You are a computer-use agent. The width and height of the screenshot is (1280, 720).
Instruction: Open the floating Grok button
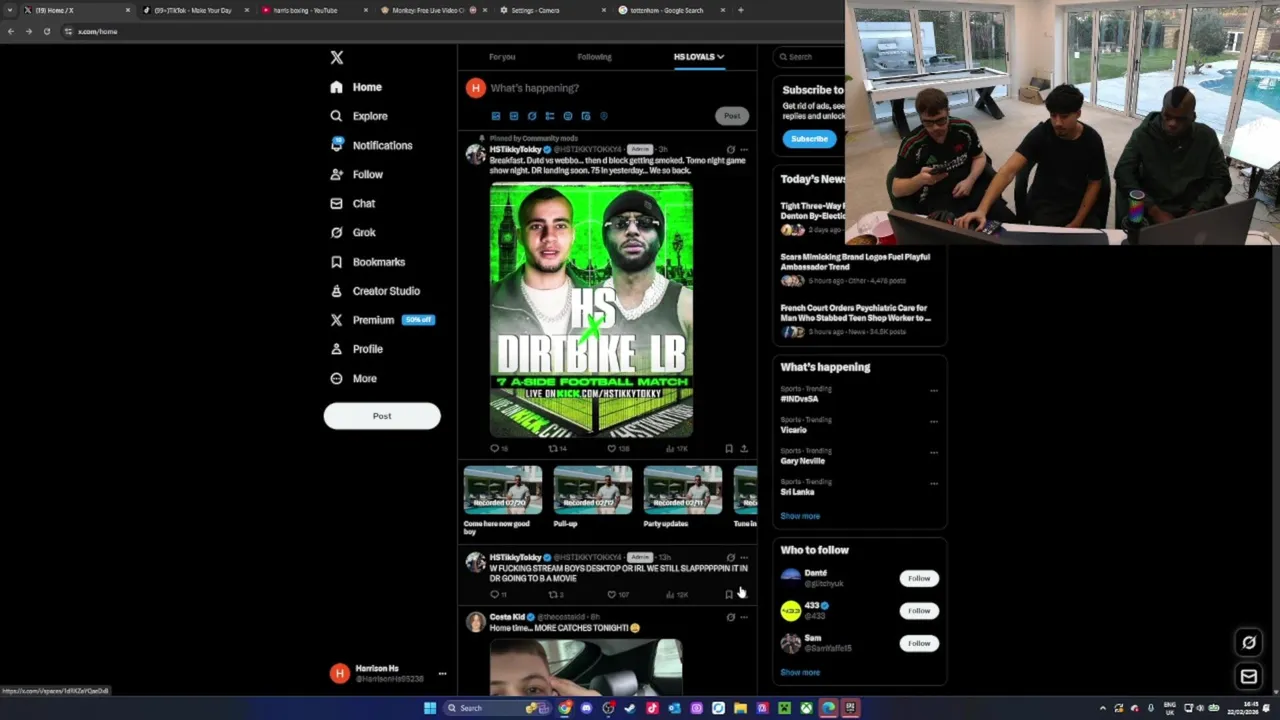(x=1249, y=642)
